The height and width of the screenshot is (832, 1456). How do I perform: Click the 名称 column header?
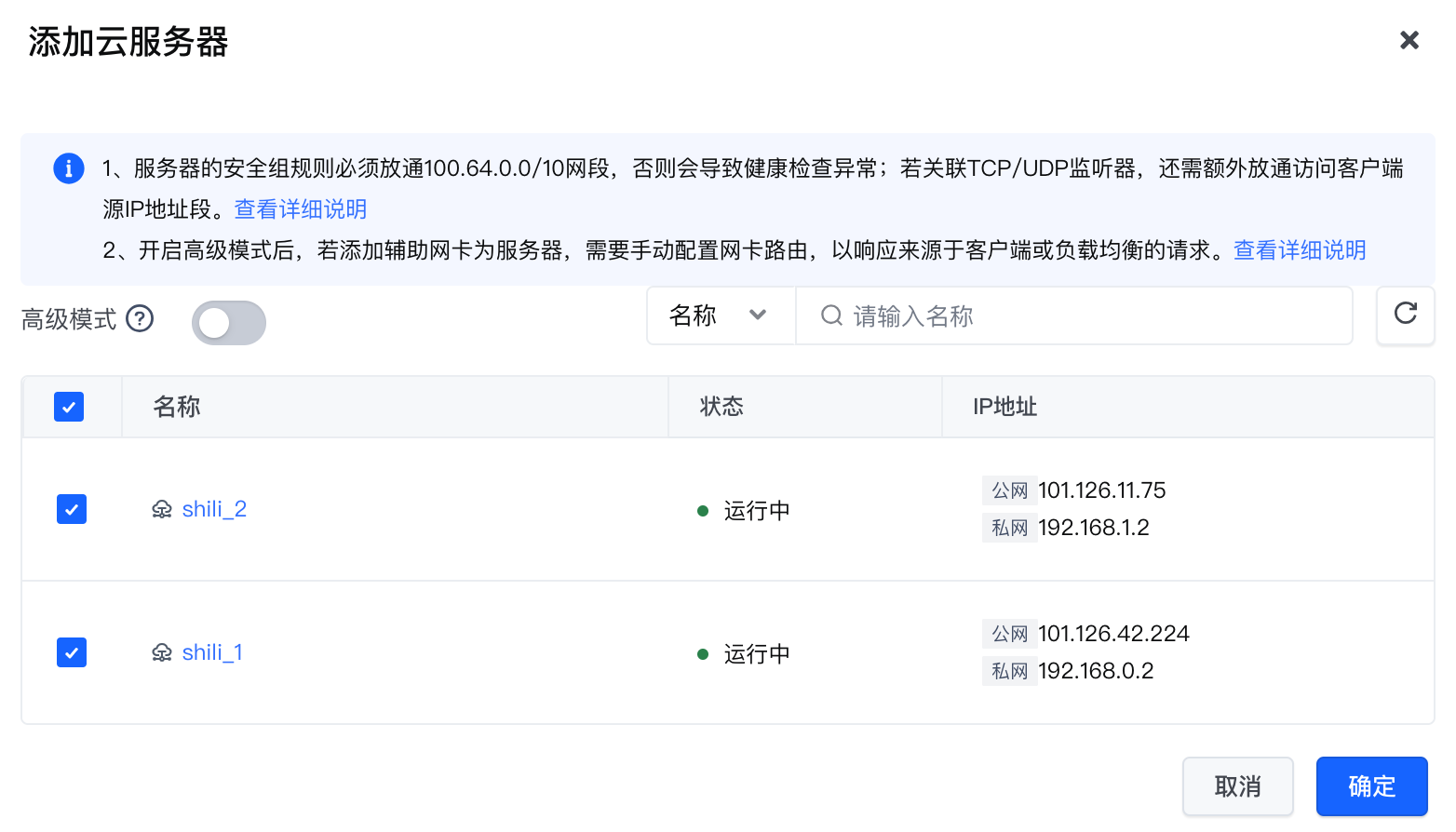tap(177, 407)
